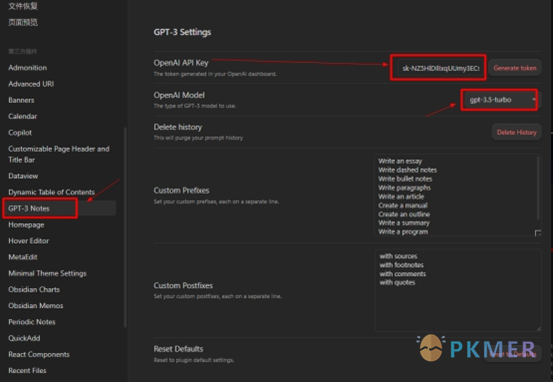This screenshot has height=382, width=553.
Task: Click inside the Custom Prefixes text area
Action: tap(457, 195)
